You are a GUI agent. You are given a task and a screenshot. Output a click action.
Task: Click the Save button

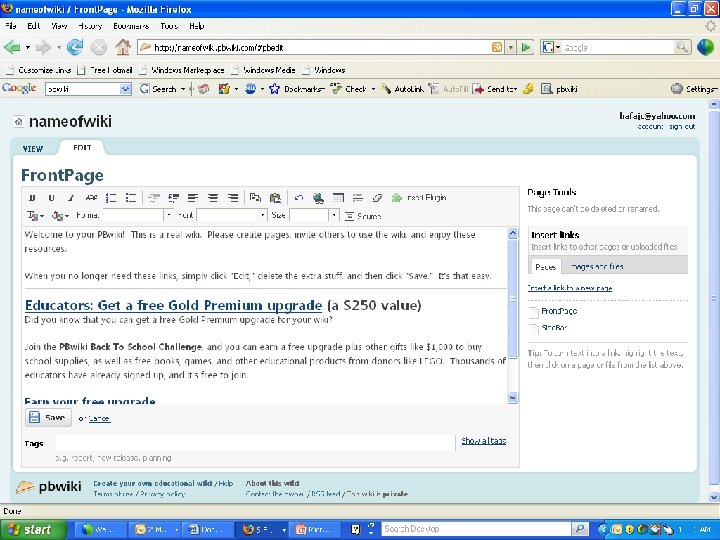click(x=48, y=417)
